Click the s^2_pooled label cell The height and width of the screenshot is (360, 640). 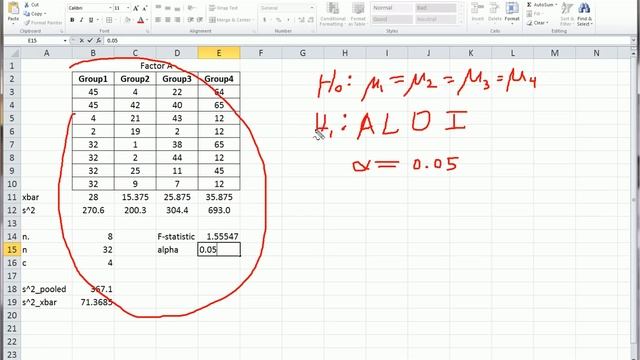point(46,289)
